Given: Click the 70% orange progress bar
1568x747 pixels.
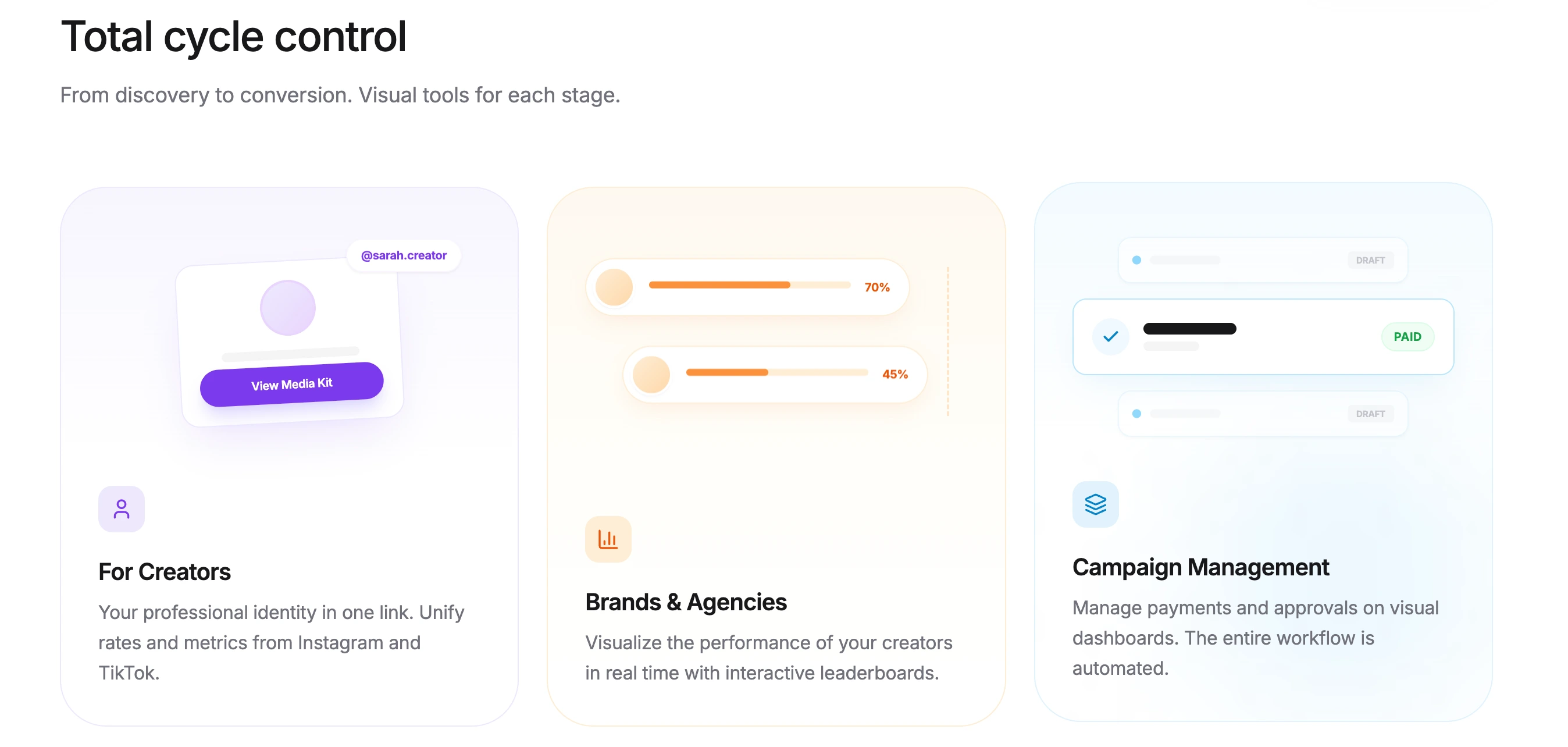Looking at the screenshot, I should 749,285.
